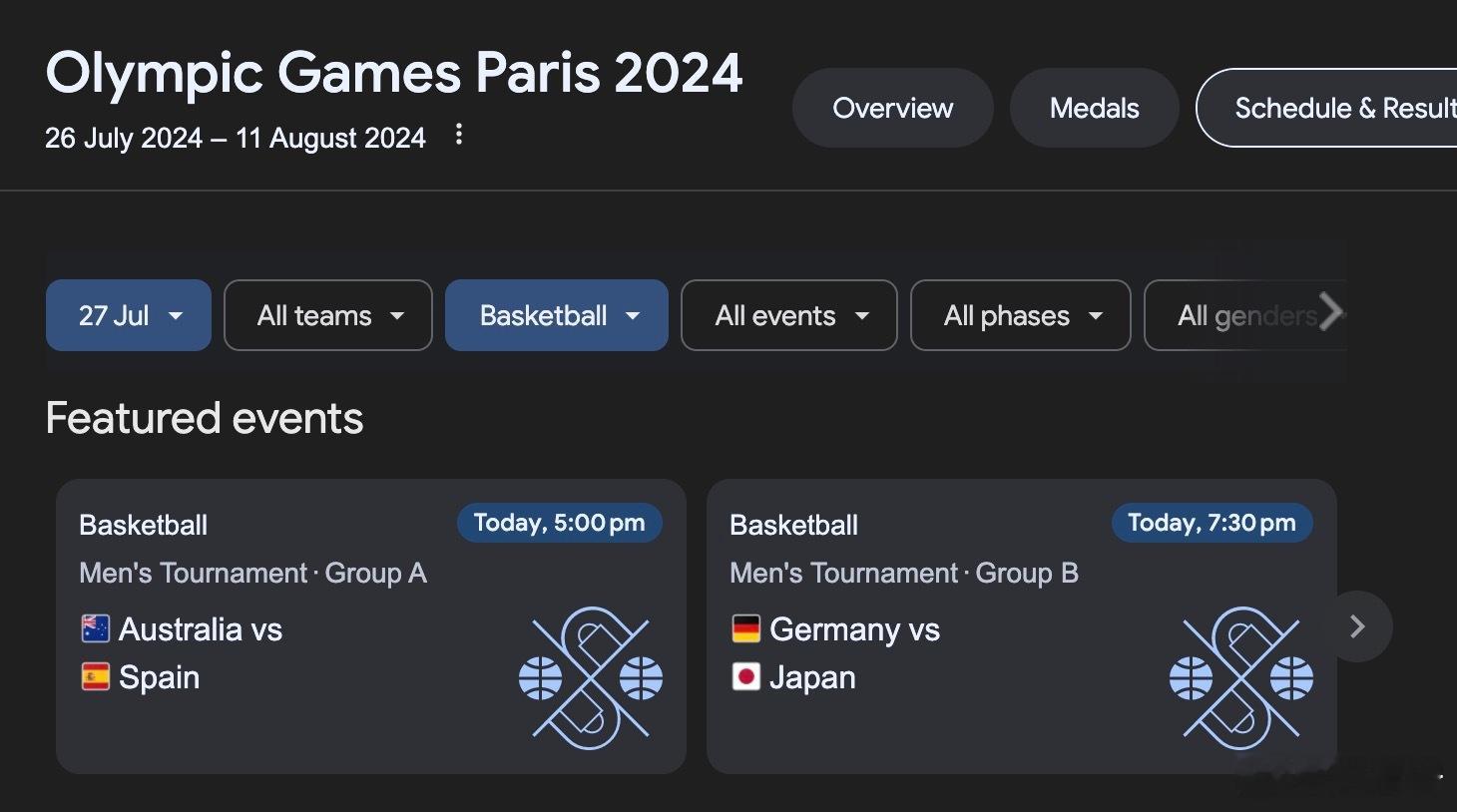Click basketball graphic on Germany vs Japan card
Image resolution: width=1457 pixels, height=812 pixels.
pos(1240,677)
